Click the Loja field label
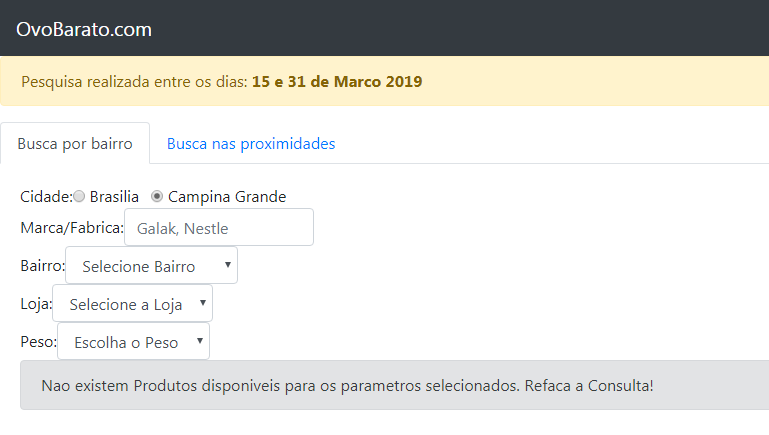Image resolution: width=769 pixels, height=435 pixels. pos(36,304)
